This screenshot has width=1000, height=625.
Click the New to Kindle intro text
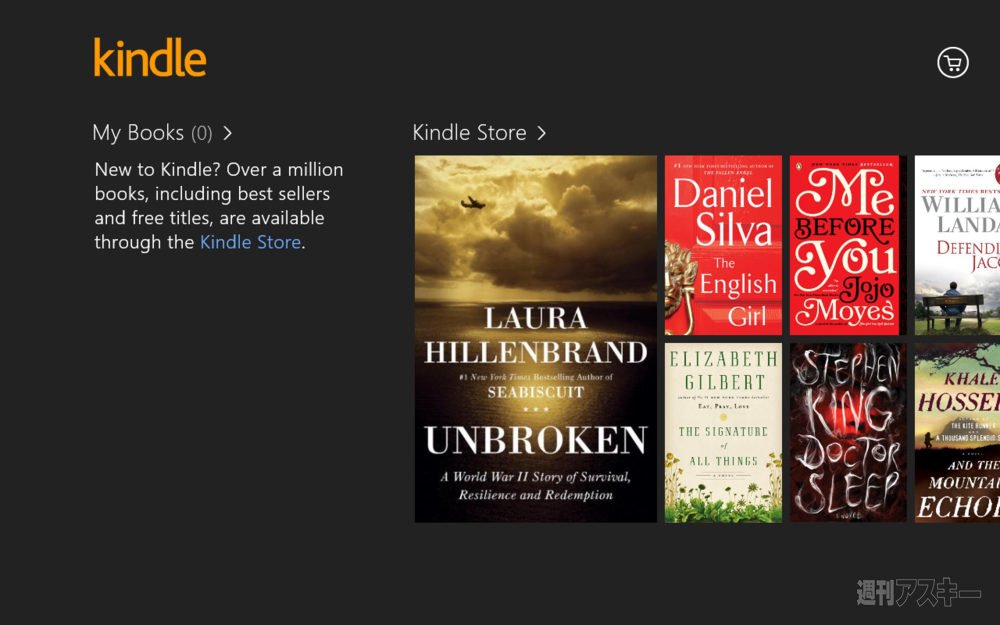219,206
